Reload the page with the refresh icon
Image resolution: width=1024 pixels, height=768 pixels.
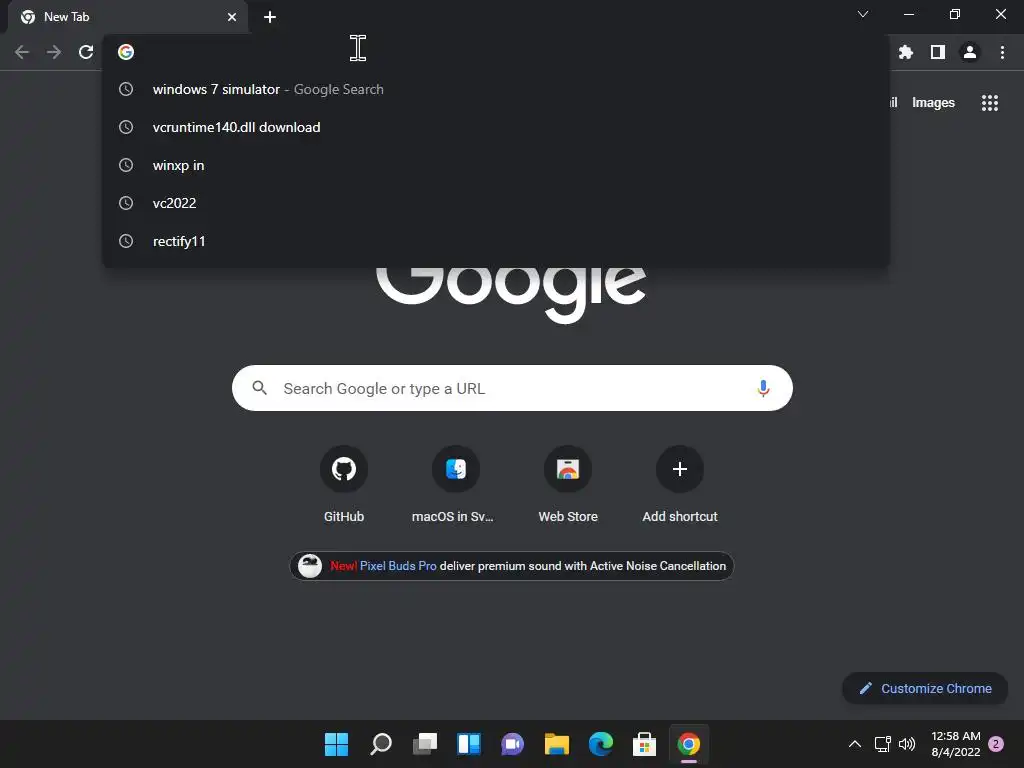click(86, 52)
